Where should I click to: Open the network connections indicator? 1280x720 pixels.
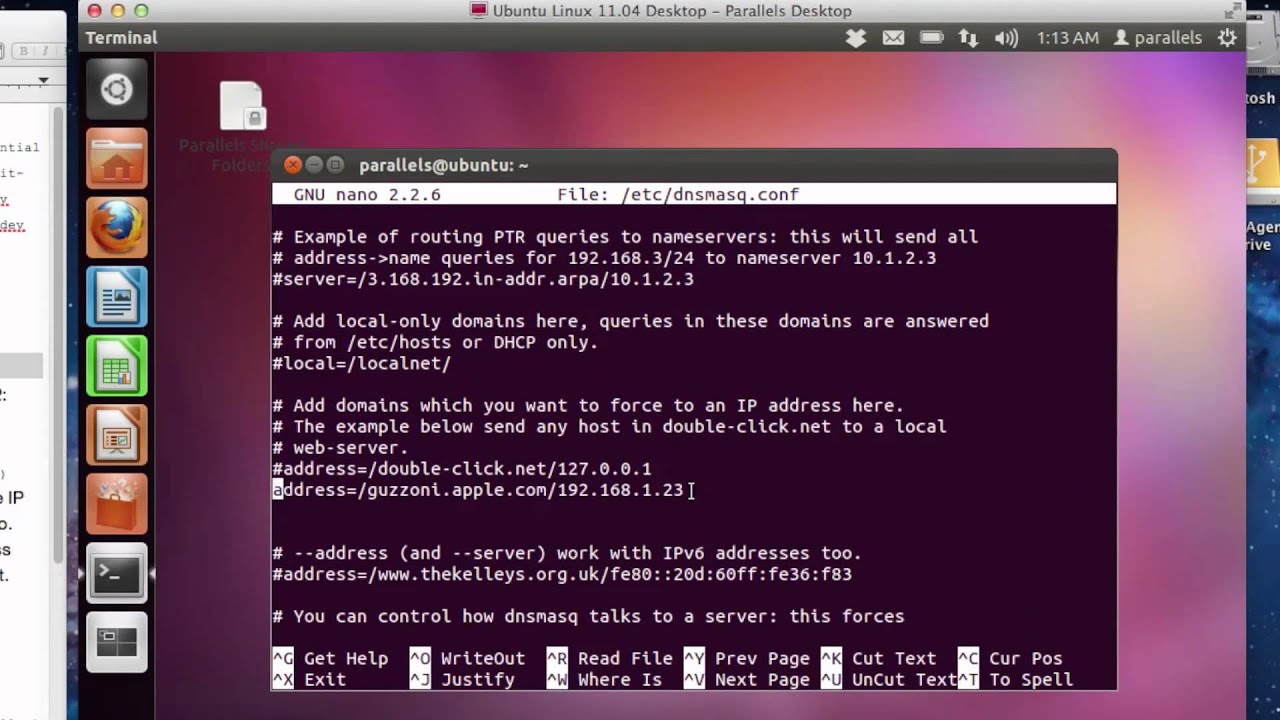pos(968,38)
